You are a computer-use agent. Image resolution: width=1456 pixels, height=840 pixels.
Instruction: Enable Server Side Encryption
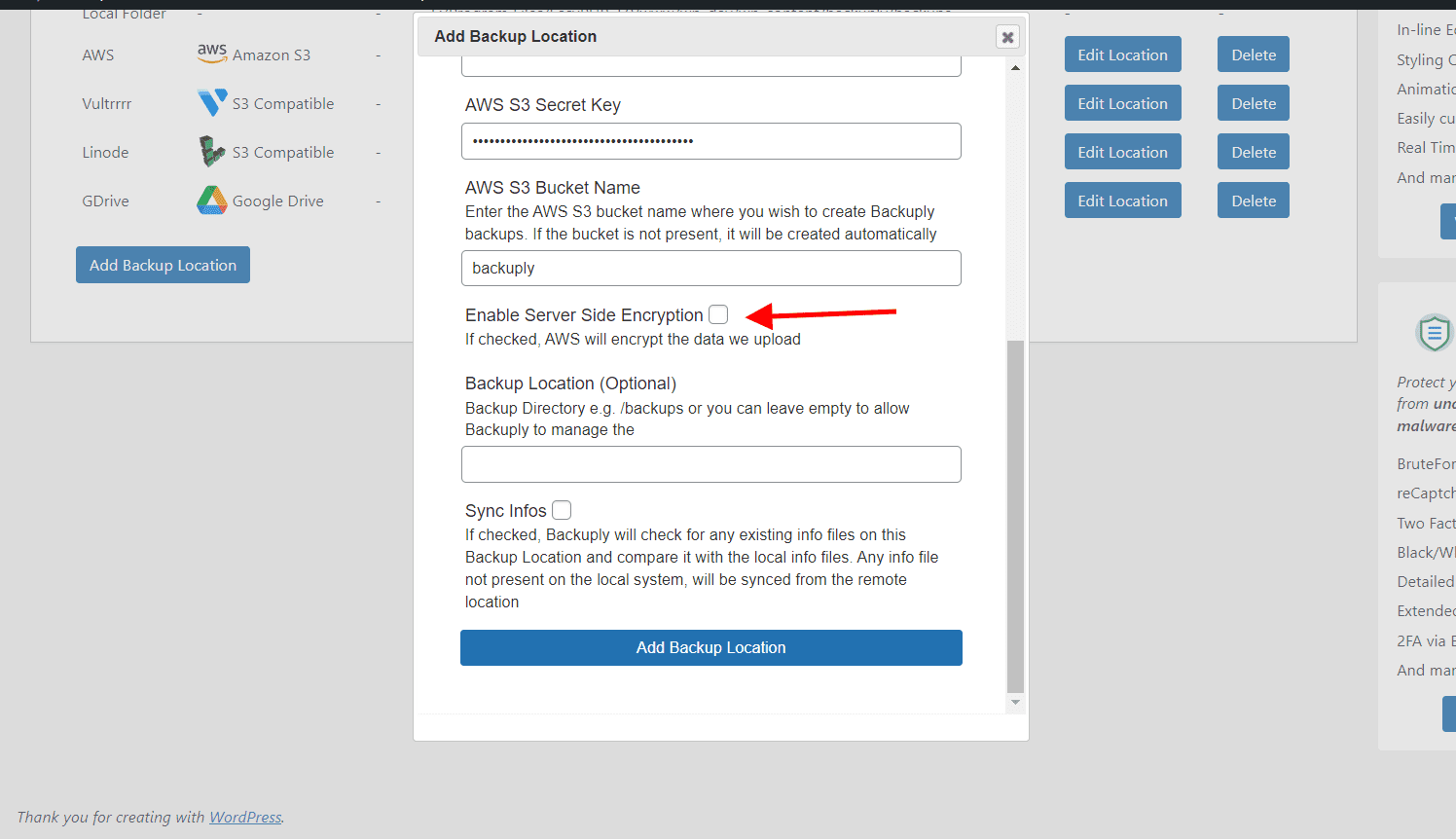pos(718,313)
